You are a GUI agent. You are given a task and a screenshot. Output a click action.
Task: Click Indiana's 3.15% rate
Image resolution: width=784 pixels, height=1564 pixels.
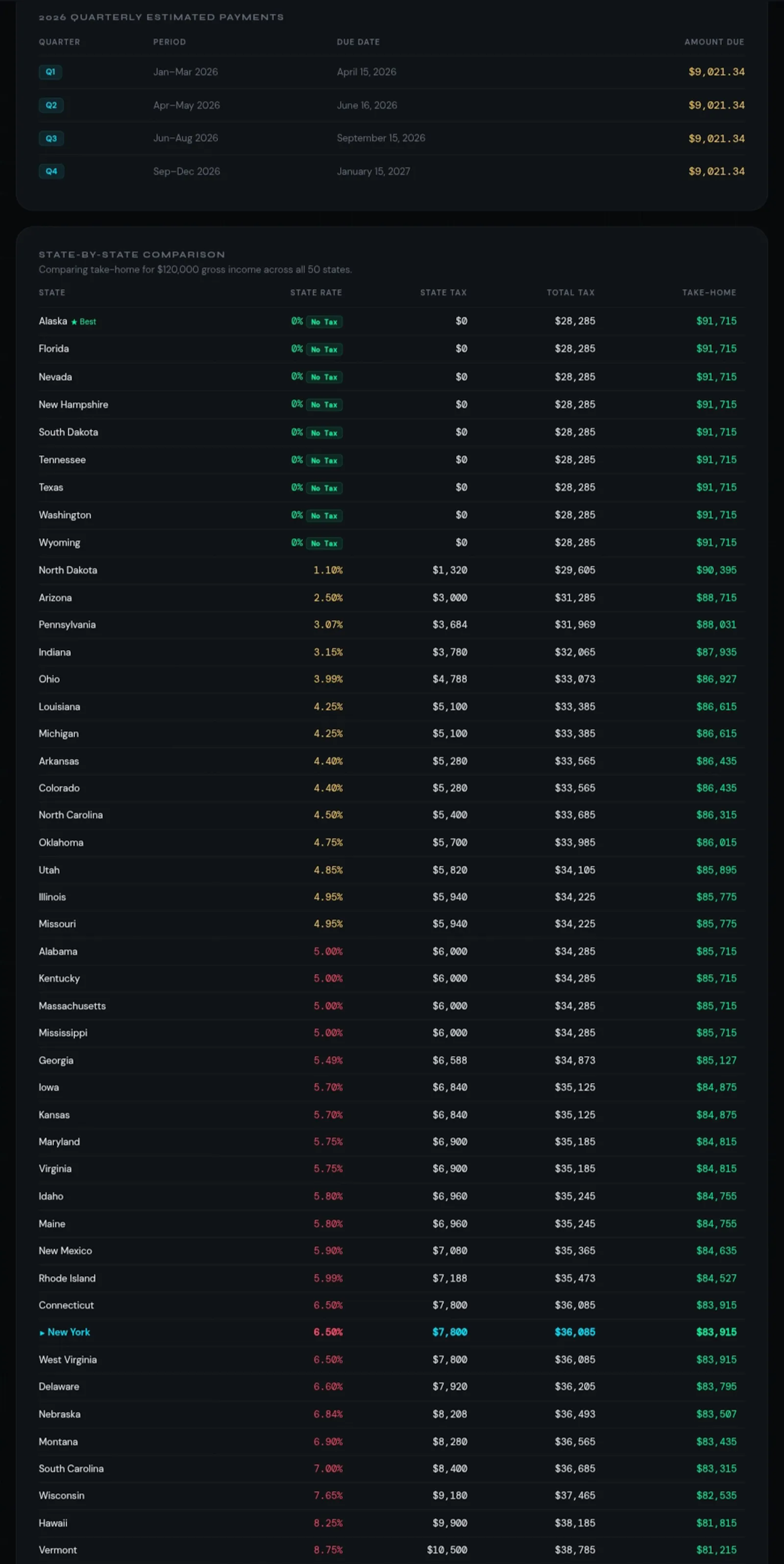click(328, 652)
